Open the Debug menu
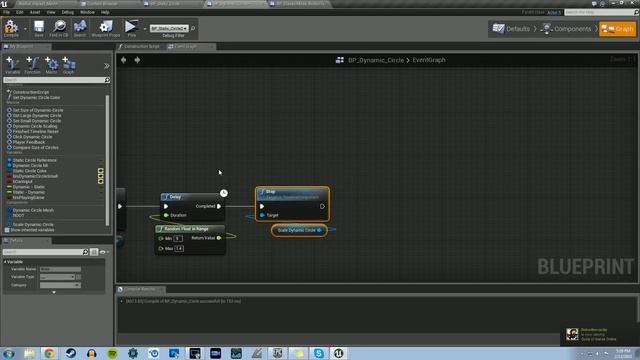The image size is (640, 360). pos(67,12)
